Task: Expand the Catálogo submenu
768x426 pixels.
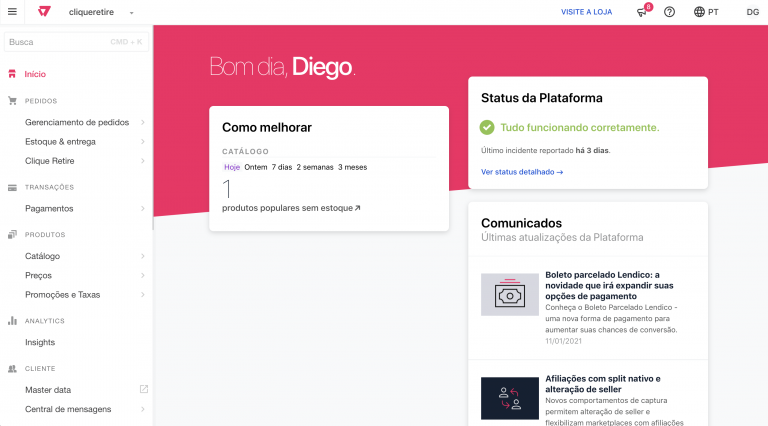Action: pyautogui.click(x=143, y=256)
